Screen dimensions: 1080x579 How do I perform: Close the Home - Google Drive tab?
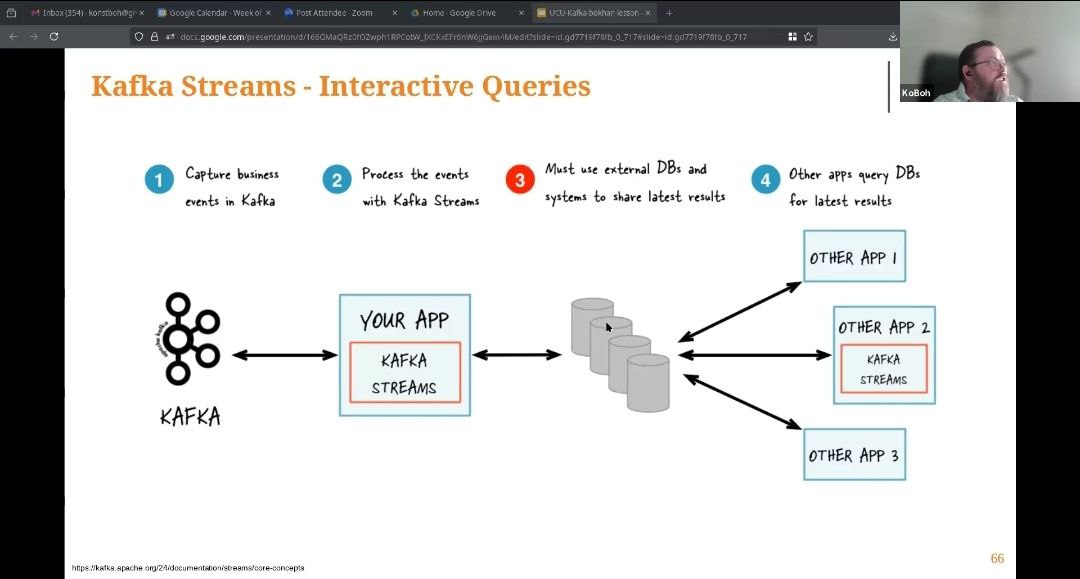521,12
